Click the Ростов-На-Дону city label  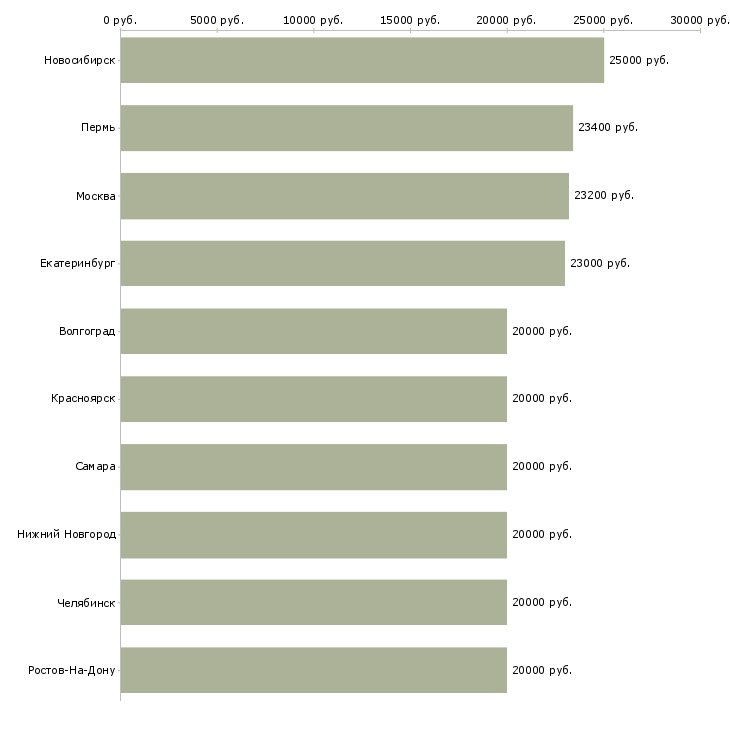72,670
